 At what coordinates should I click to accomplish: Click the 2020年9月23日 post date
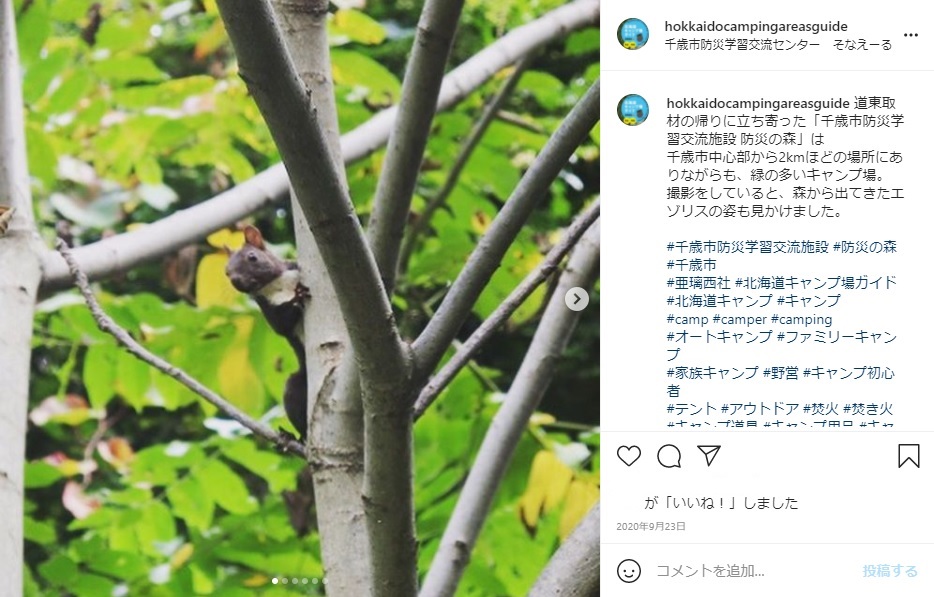(650, 527)
